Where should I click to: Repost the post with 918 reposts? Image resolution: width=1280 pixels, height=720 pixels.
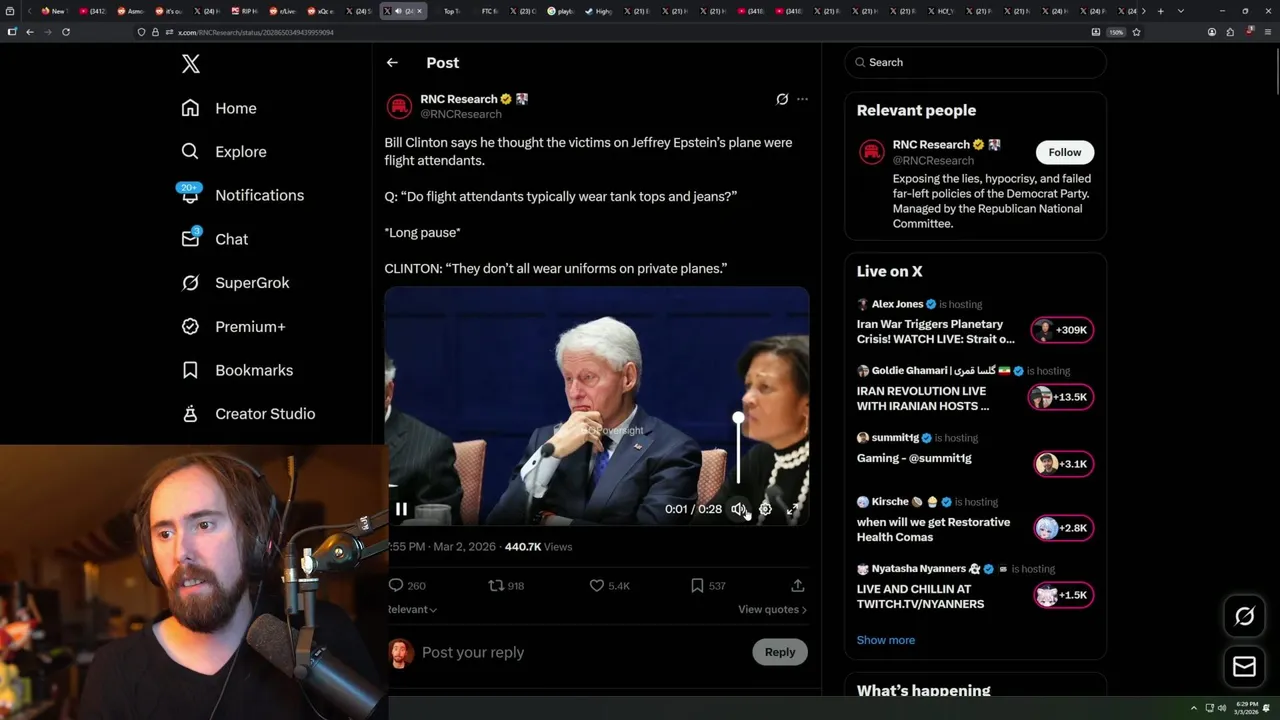coord(506,586)
